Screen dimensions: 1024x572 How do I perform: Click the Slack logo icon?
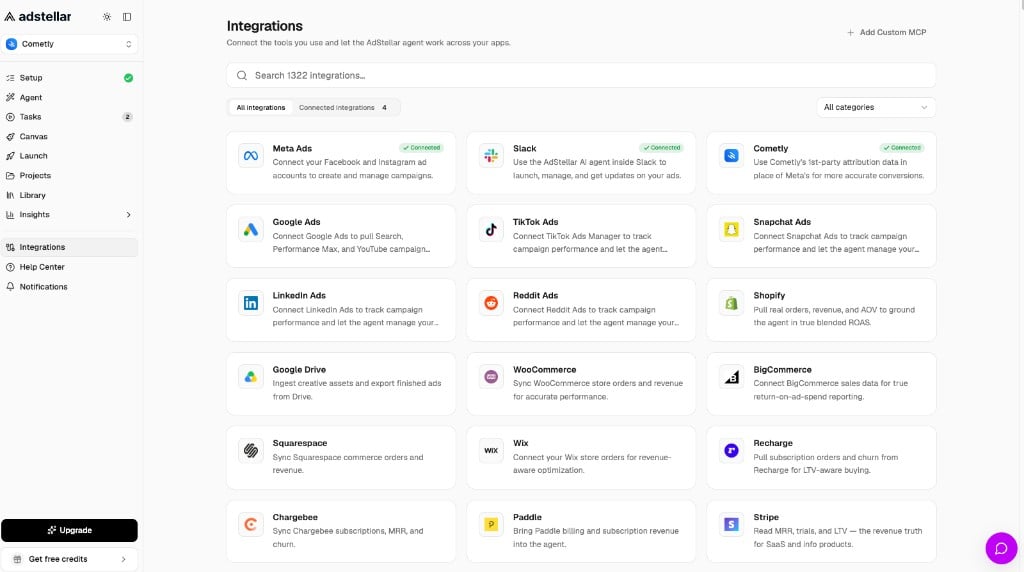[x=491, y=155]
